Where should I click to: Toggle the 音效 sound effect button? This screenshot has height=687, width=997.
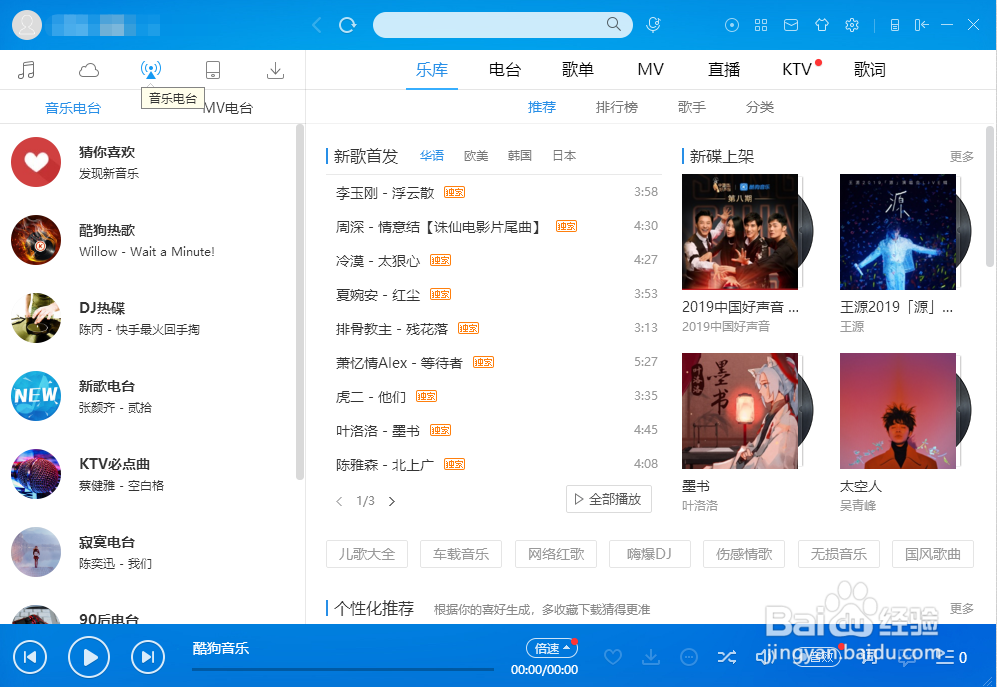[820, 656]
